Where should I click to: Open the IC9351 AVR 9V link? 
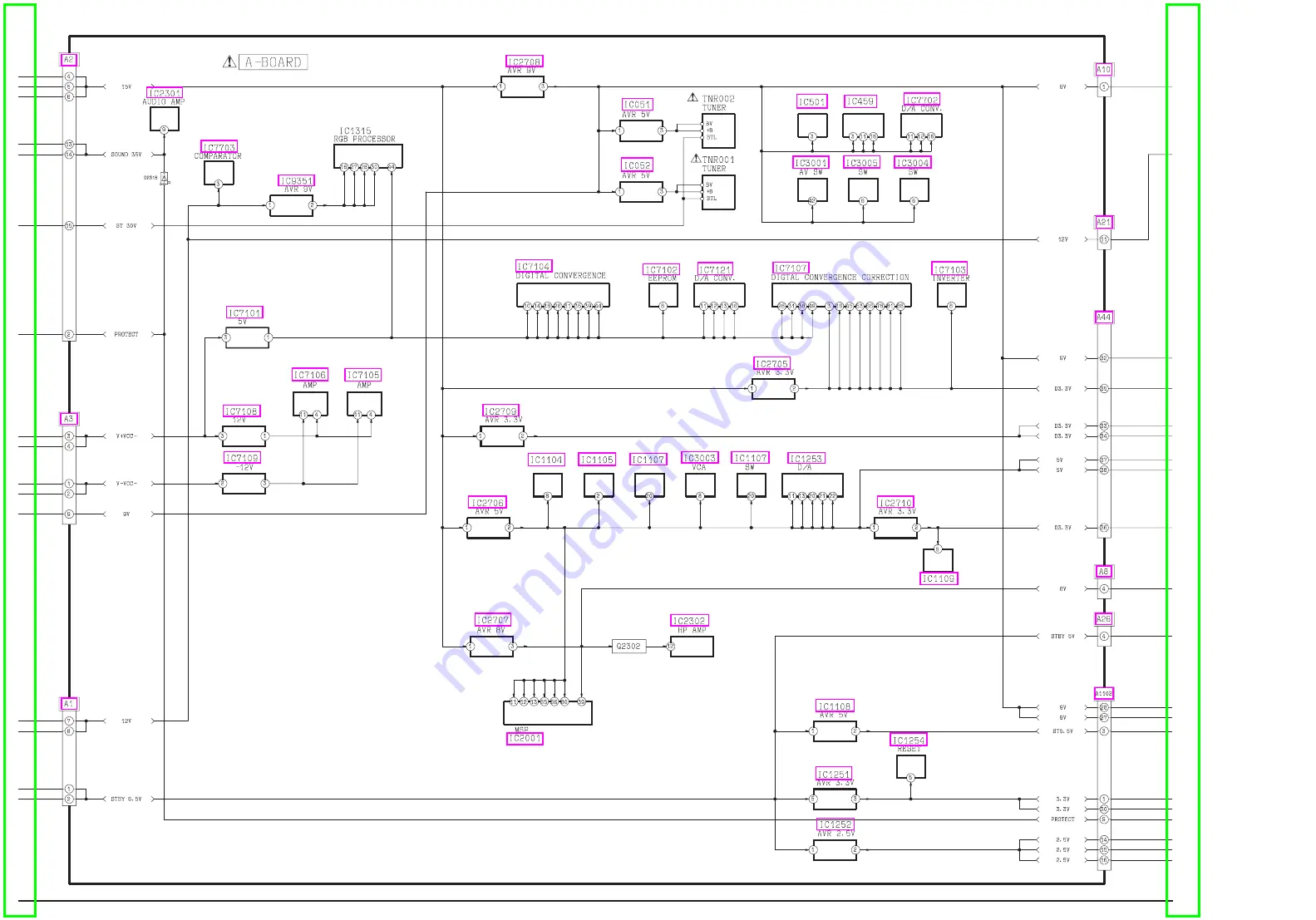pyautogui.click(x=297, y=180)
